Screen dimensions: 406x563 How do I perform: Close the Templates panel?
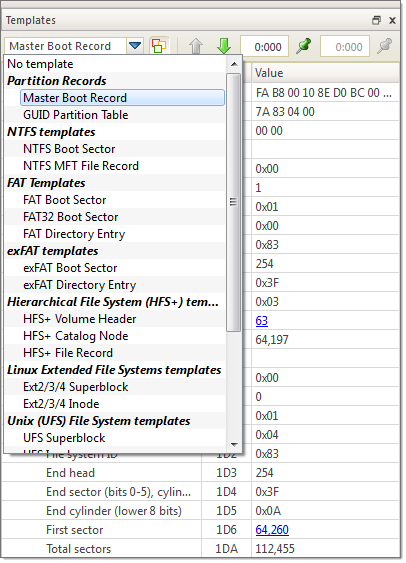click(392, 20)
